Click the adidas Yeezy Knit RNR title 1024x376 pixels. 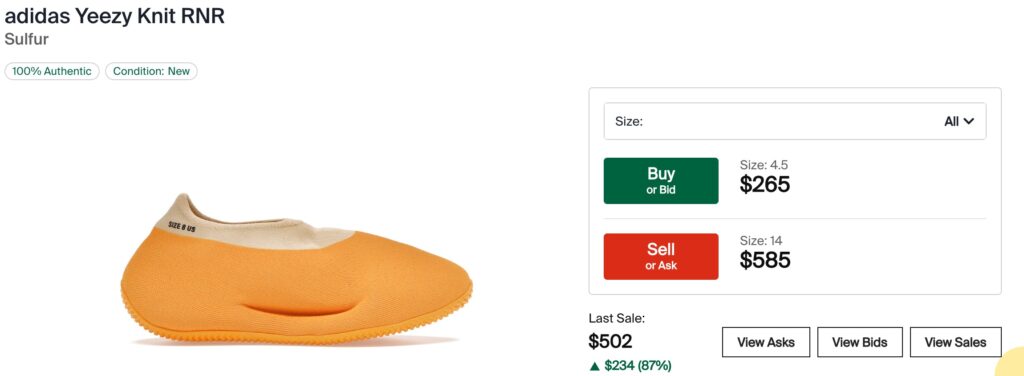pyautogui.click(x=114, y=16)
